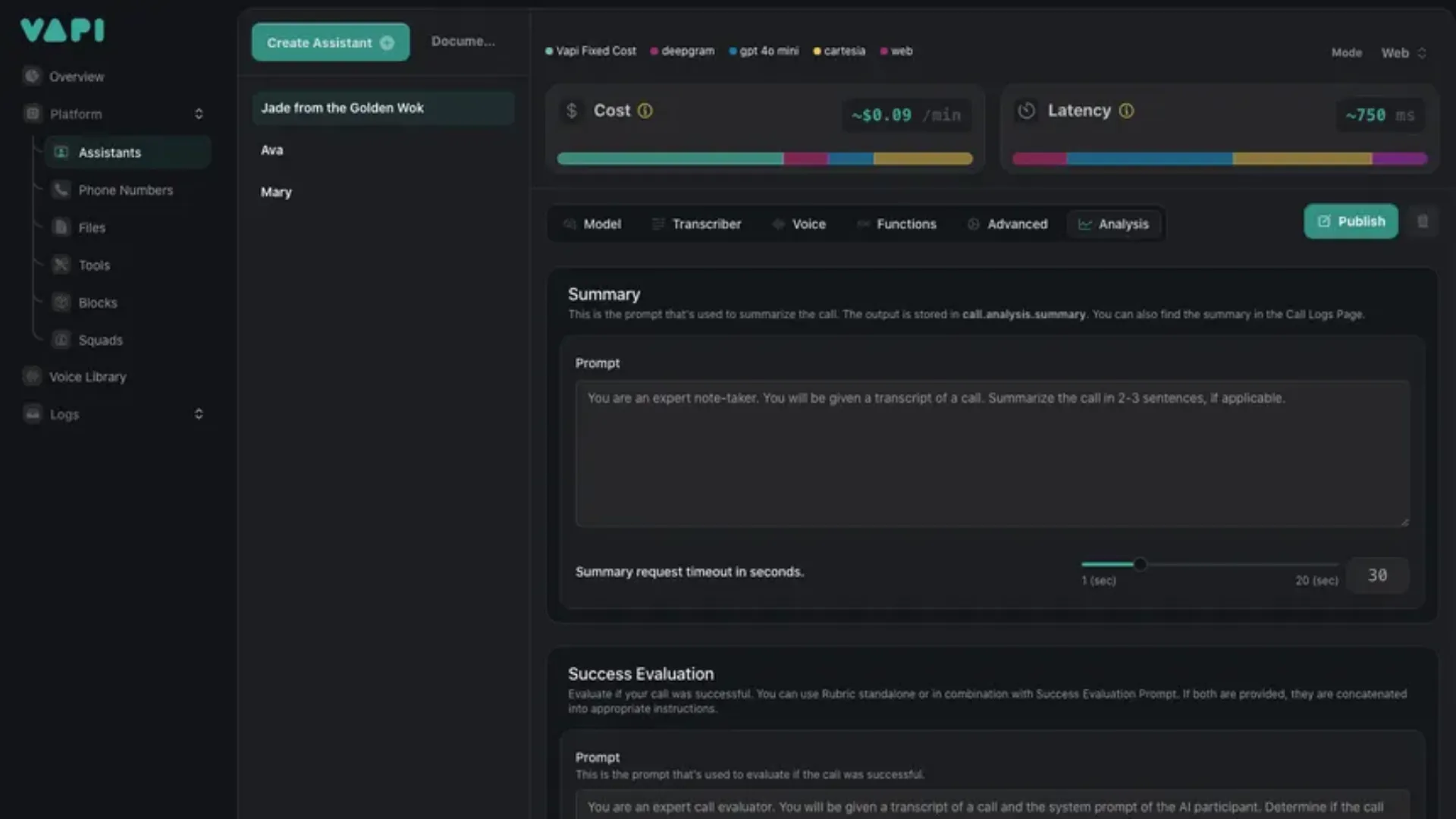Viewport: 1456px width, 819px height.
Task: Click the Files sidebar label
Action: [92, 227]
